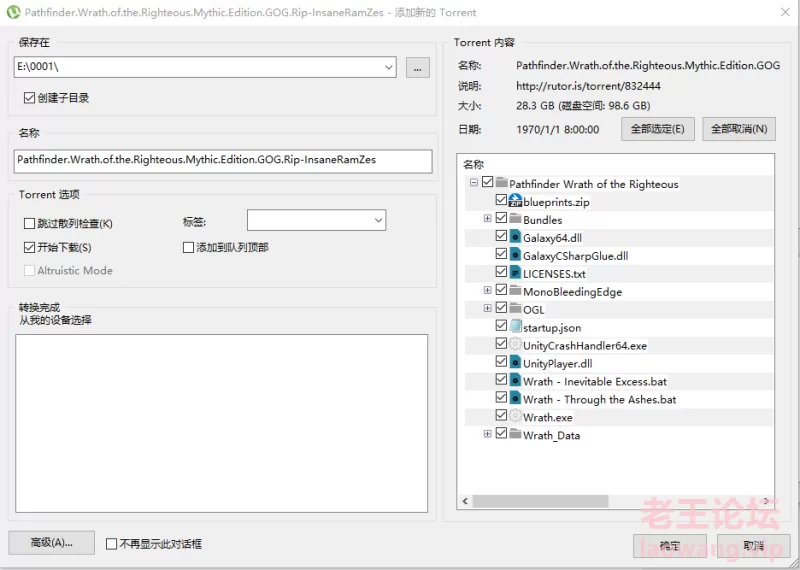Check 不再显示此对话框 checkbox

(x=111, y=544)
